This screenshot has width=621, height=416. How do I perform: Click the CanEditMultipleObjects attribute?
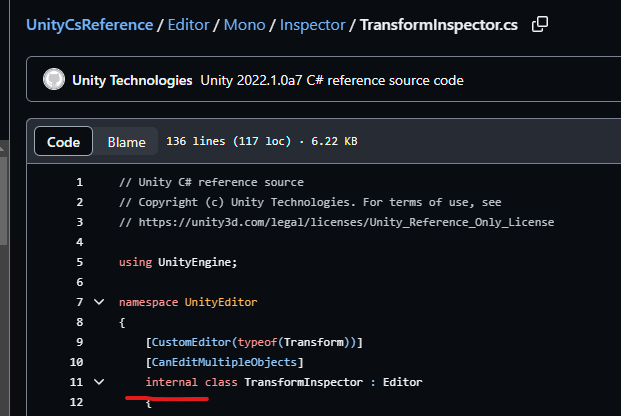(224, 362)
